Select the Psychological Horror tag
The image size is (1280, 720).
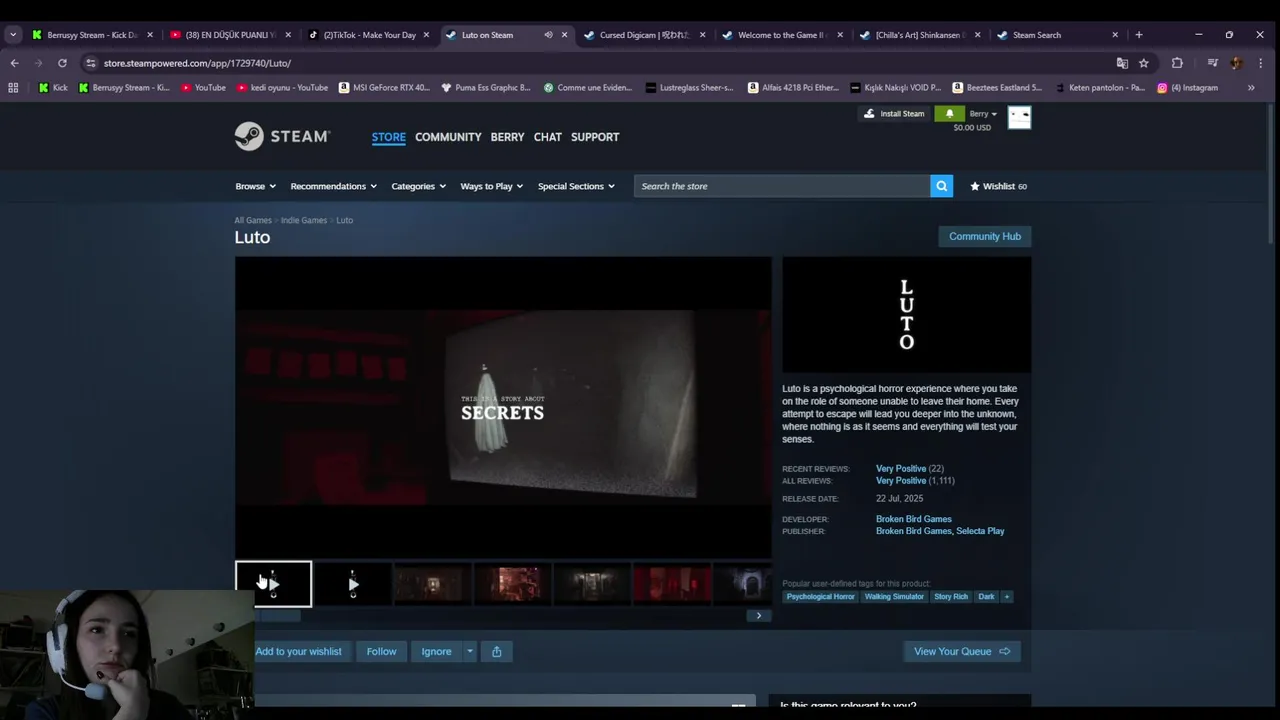(x=820, y=597)
